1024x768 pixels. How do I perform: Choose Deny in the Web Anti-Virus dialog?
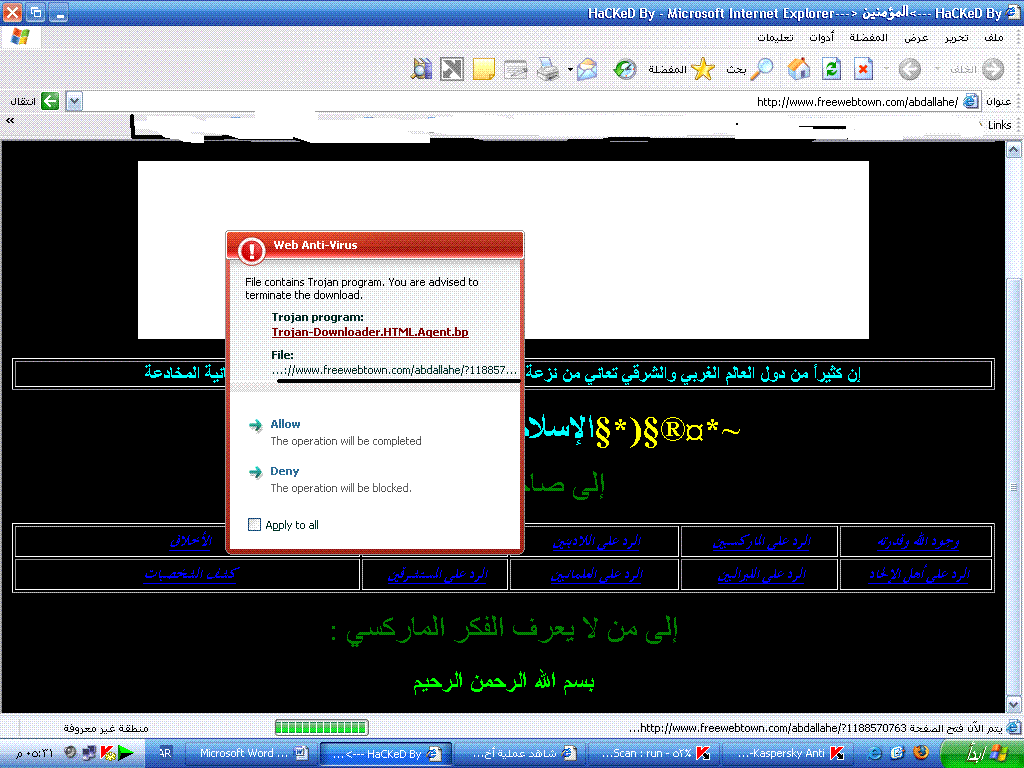coord(285,471)
